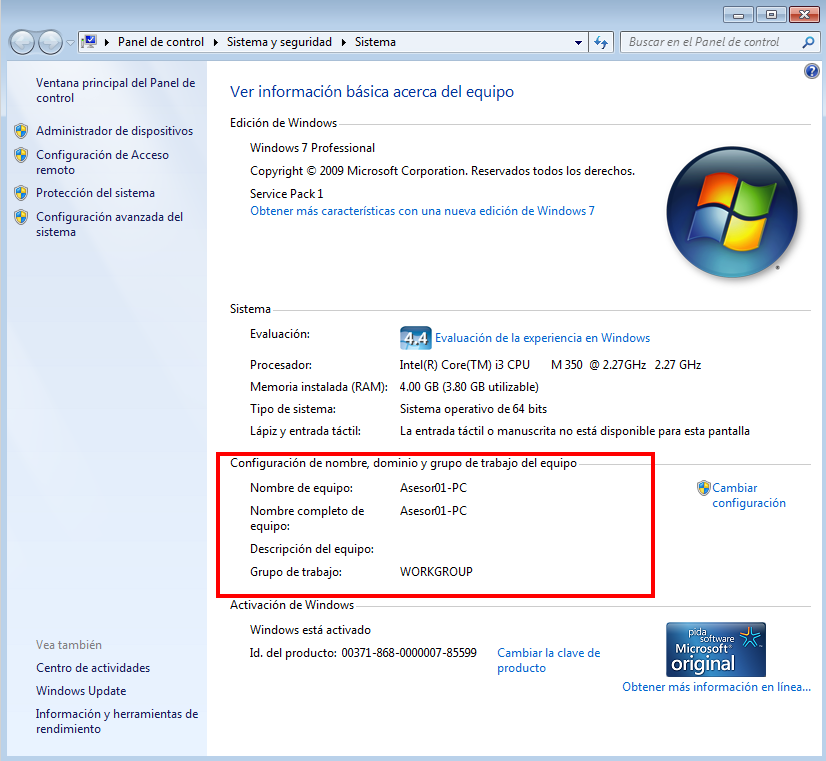Open Obtener más información en línea link
Image resolution: width=826 pixels, height=761 pixels.
tap(716, 687)
